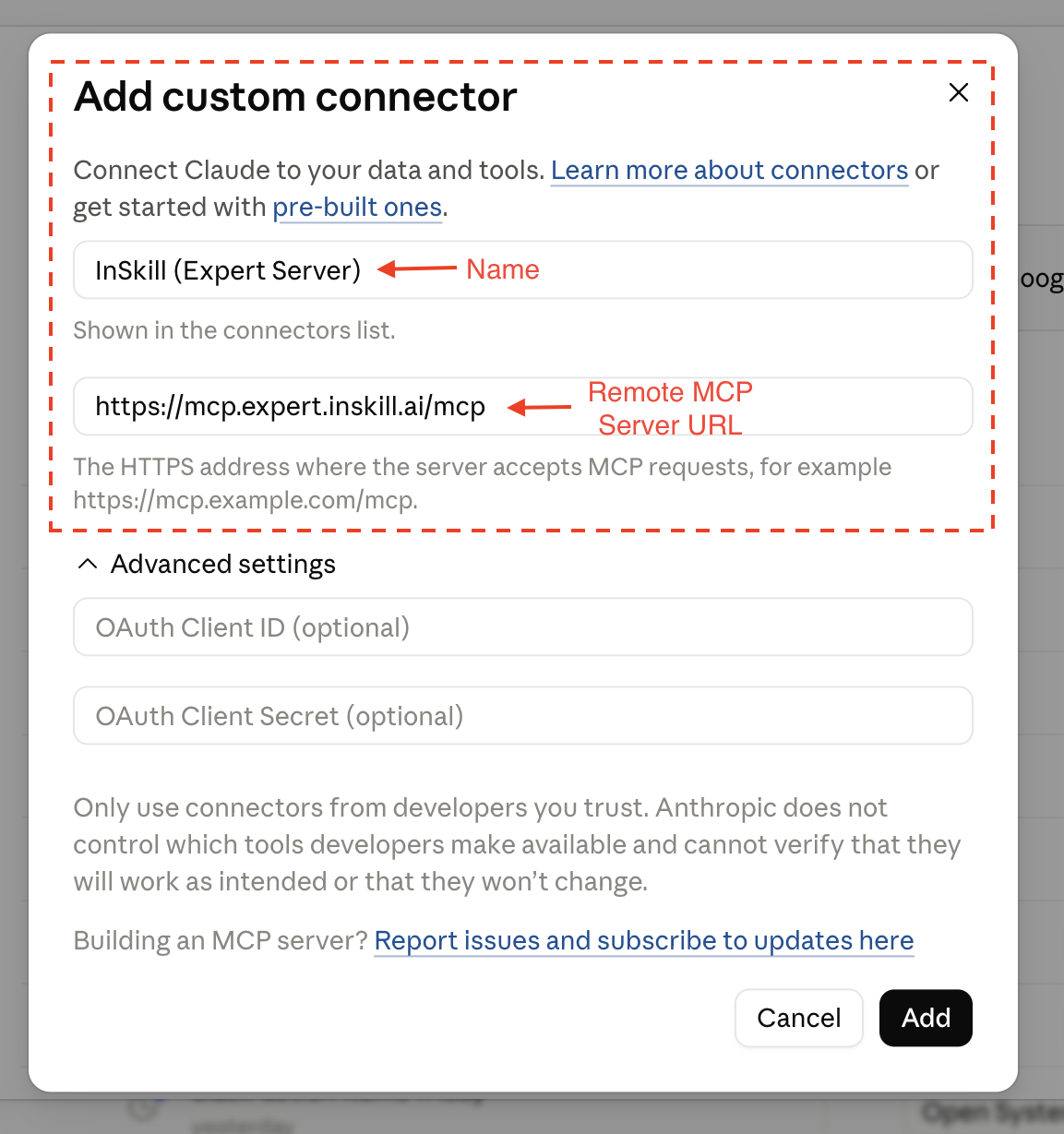Open the pre-built ones link
The width and height of the screenshot is (1064, 1134).
(x=357, y=208)
